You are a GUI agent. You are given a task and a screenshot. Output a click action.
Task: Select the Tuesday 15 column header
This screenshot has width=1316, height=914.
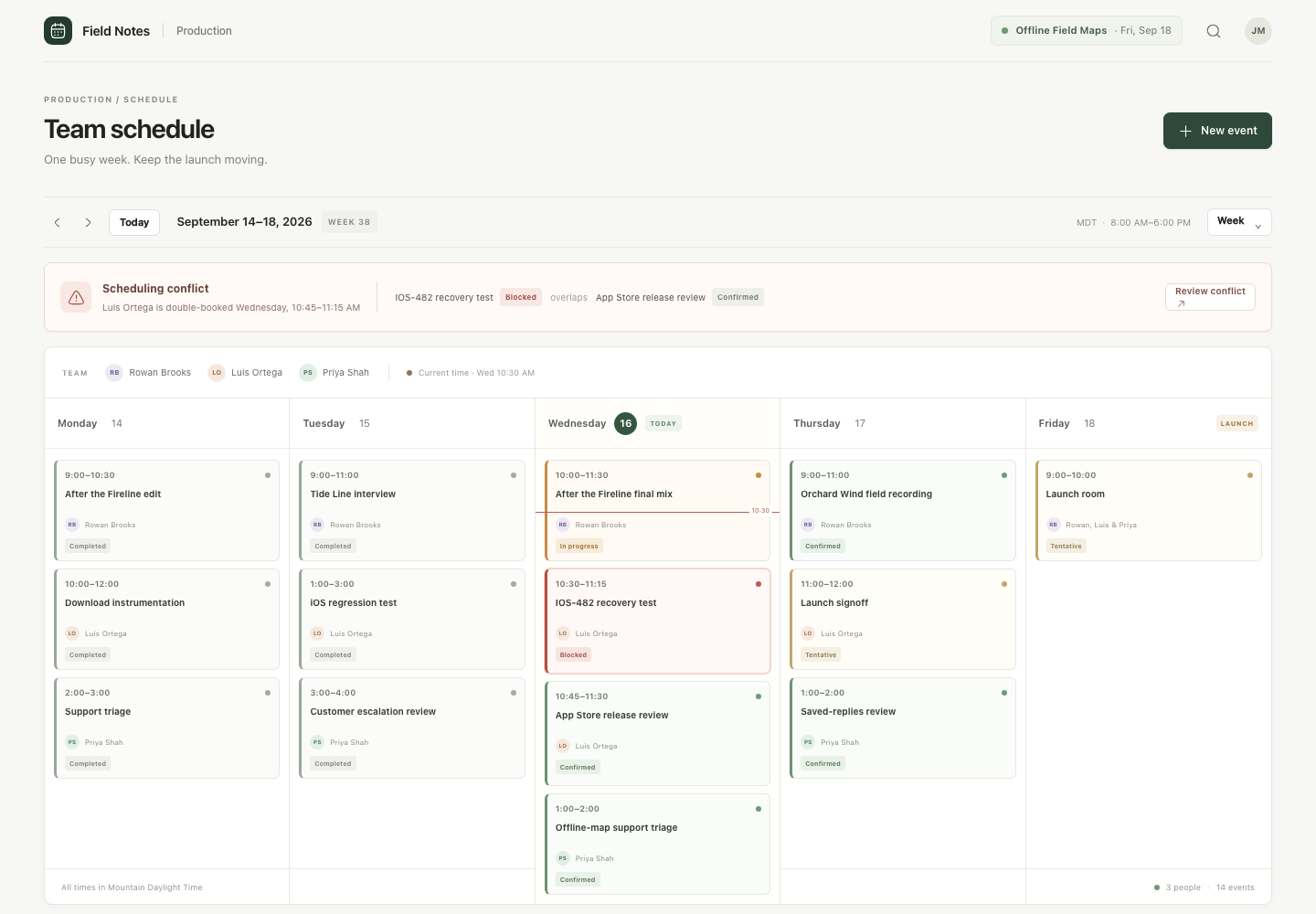pos(412,423)
